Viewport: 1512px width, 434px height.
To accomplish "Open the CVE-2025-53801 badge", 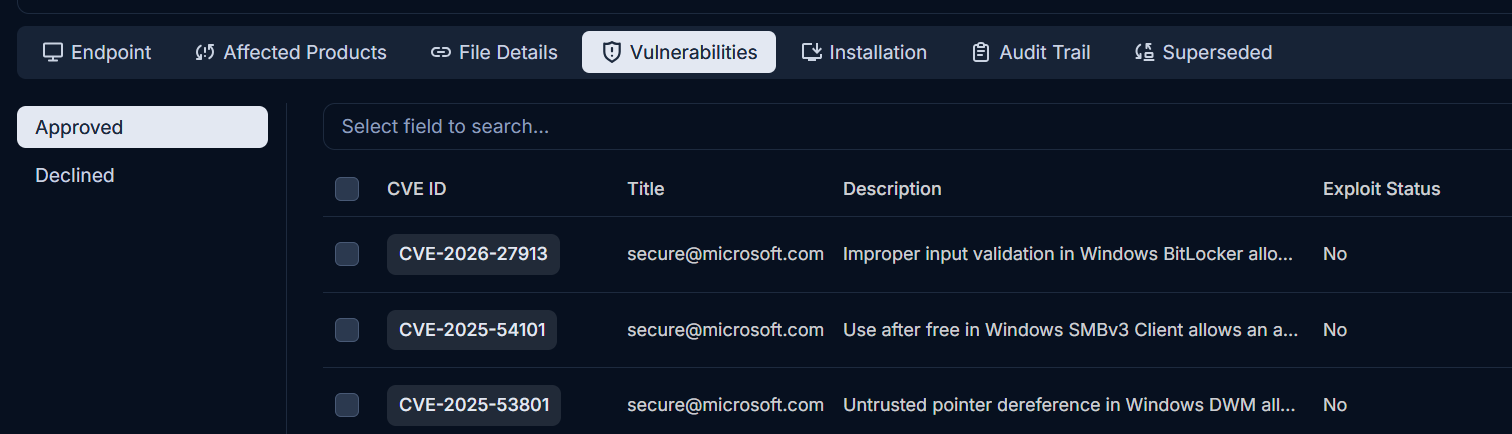I will click(474, 405).
